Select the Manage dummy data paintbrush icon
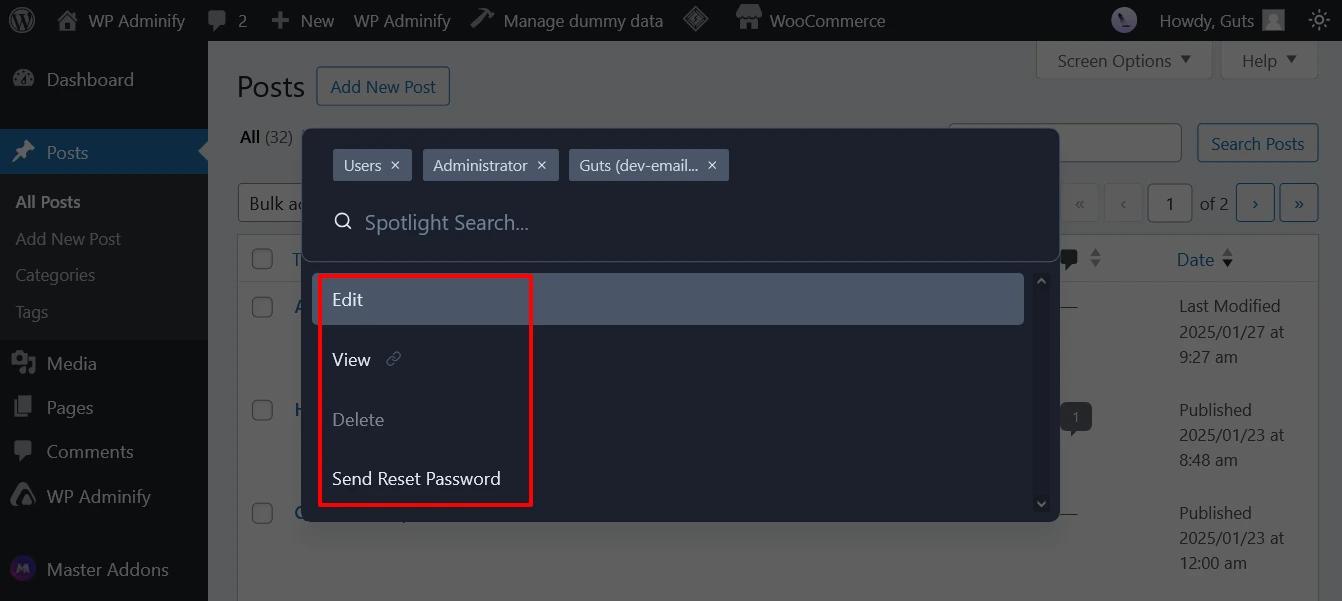 (482, 18)
